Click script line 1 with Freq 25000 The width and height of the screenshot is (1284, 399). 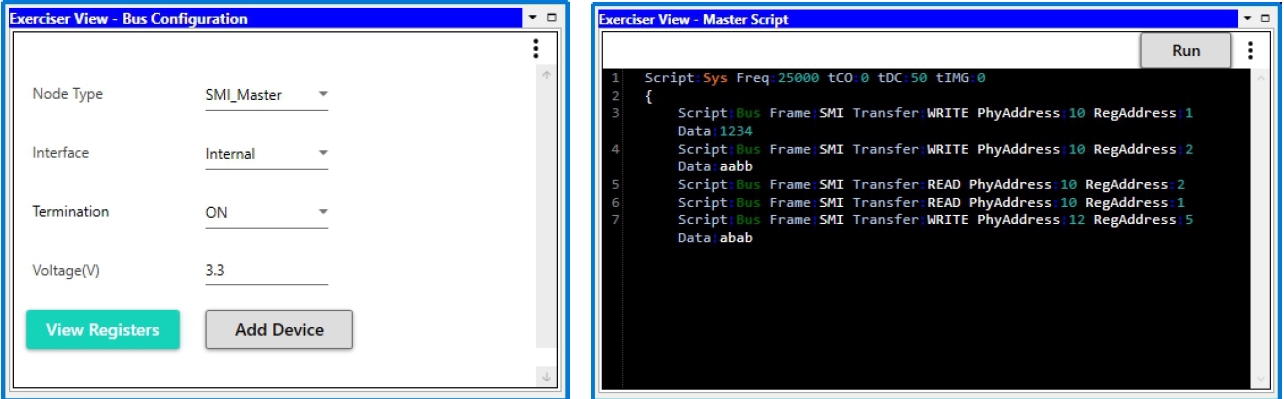click(816, 77)
